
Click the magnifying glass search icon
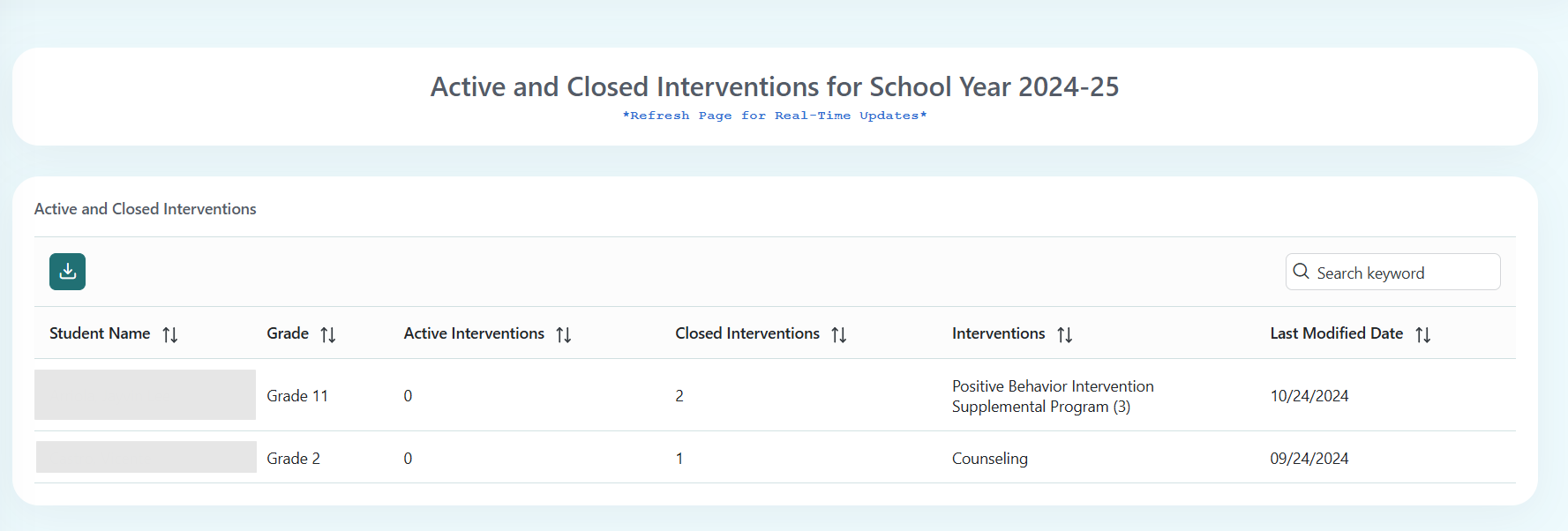point(1302,272)
